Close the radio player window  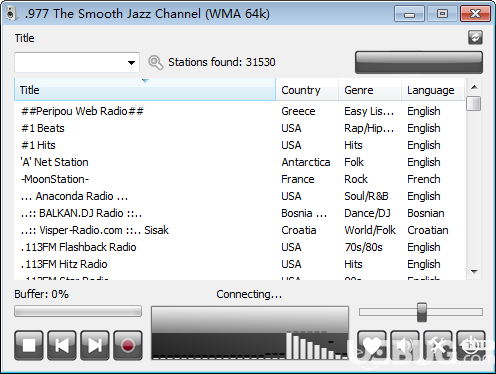[x=475, y=14]
